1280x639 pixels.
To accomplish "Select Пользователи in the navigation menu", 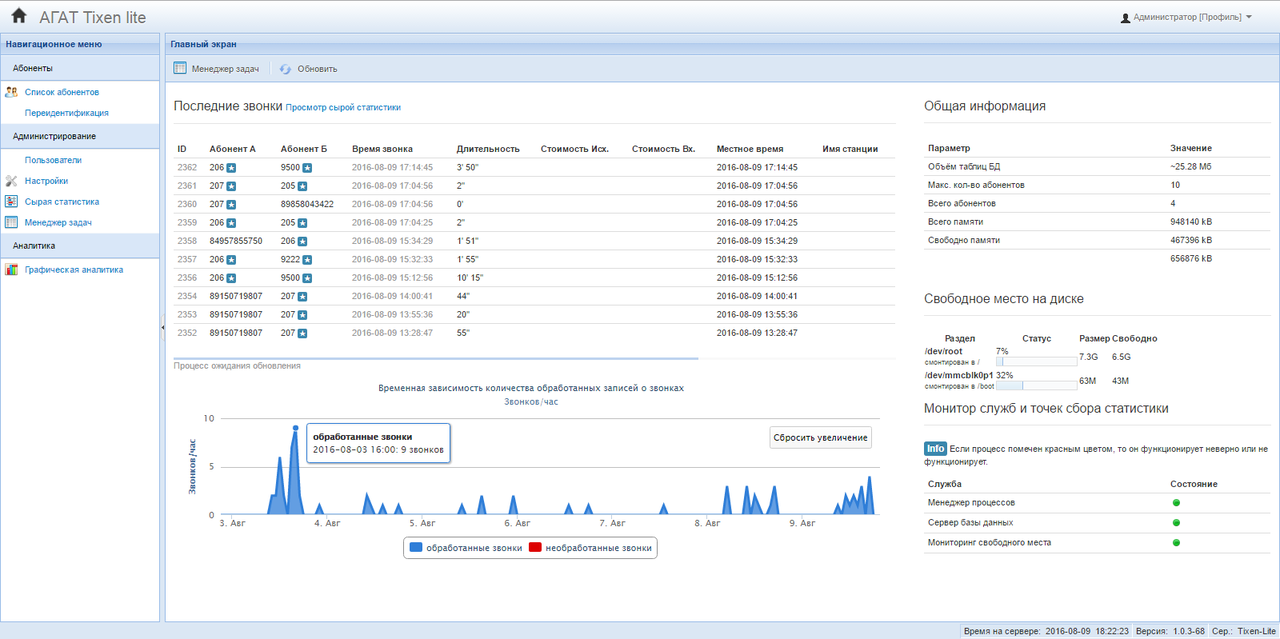I will click(x=53, y=160).
